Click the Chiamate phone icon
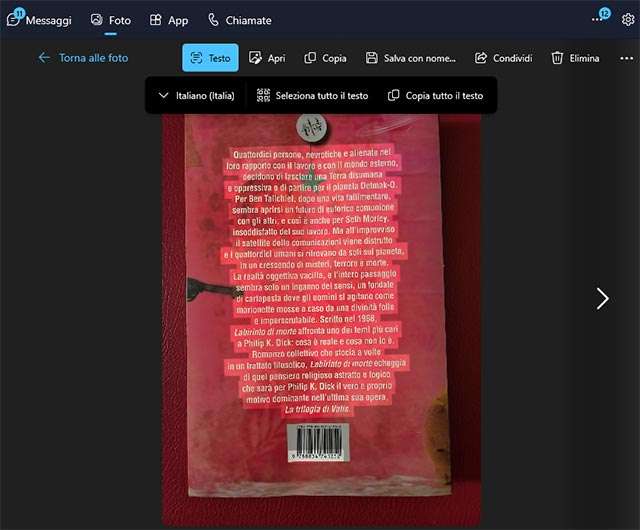 click(x=213, y=20)
